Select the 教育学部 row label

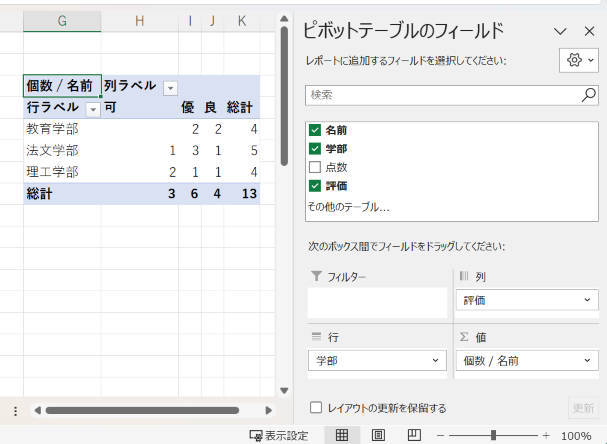click(62, 129)
